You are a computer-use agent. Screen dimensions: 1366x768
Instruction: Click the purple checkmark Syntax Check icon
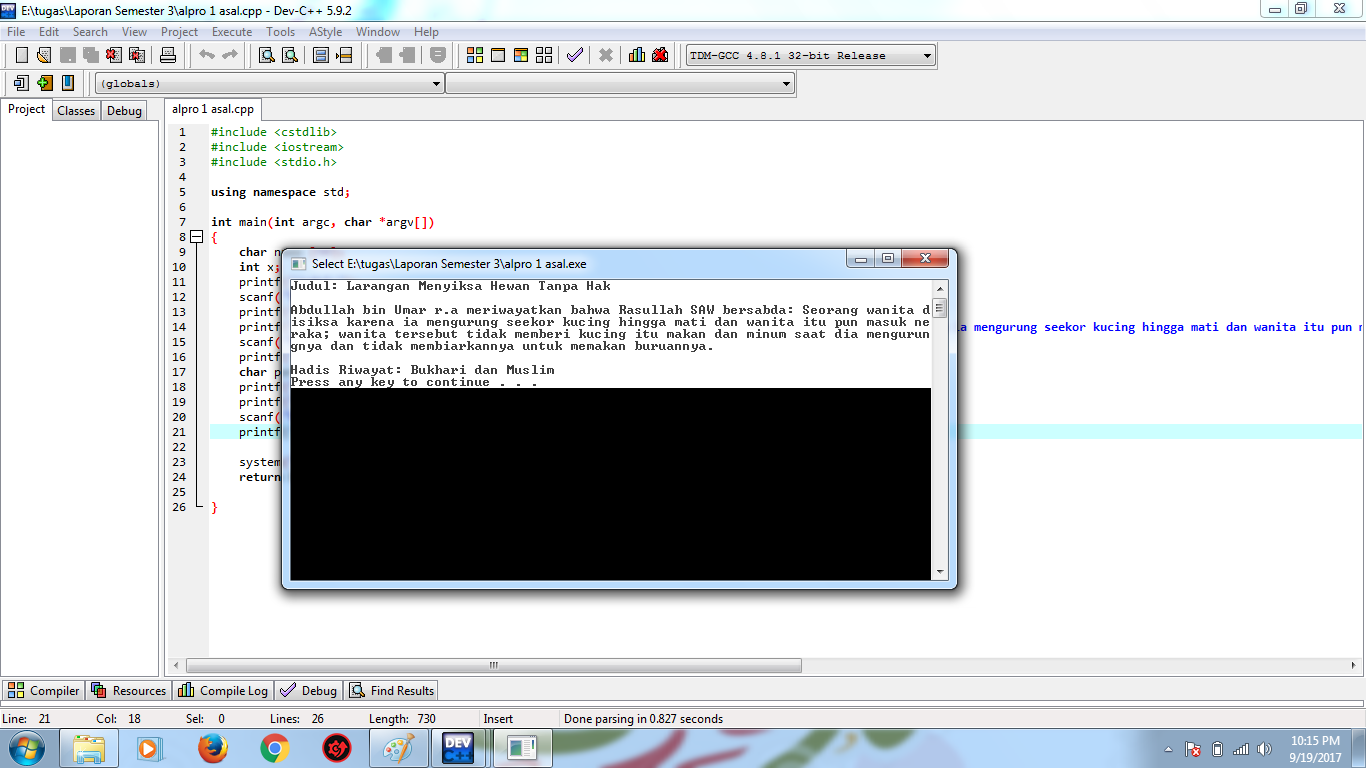(575, 55)
